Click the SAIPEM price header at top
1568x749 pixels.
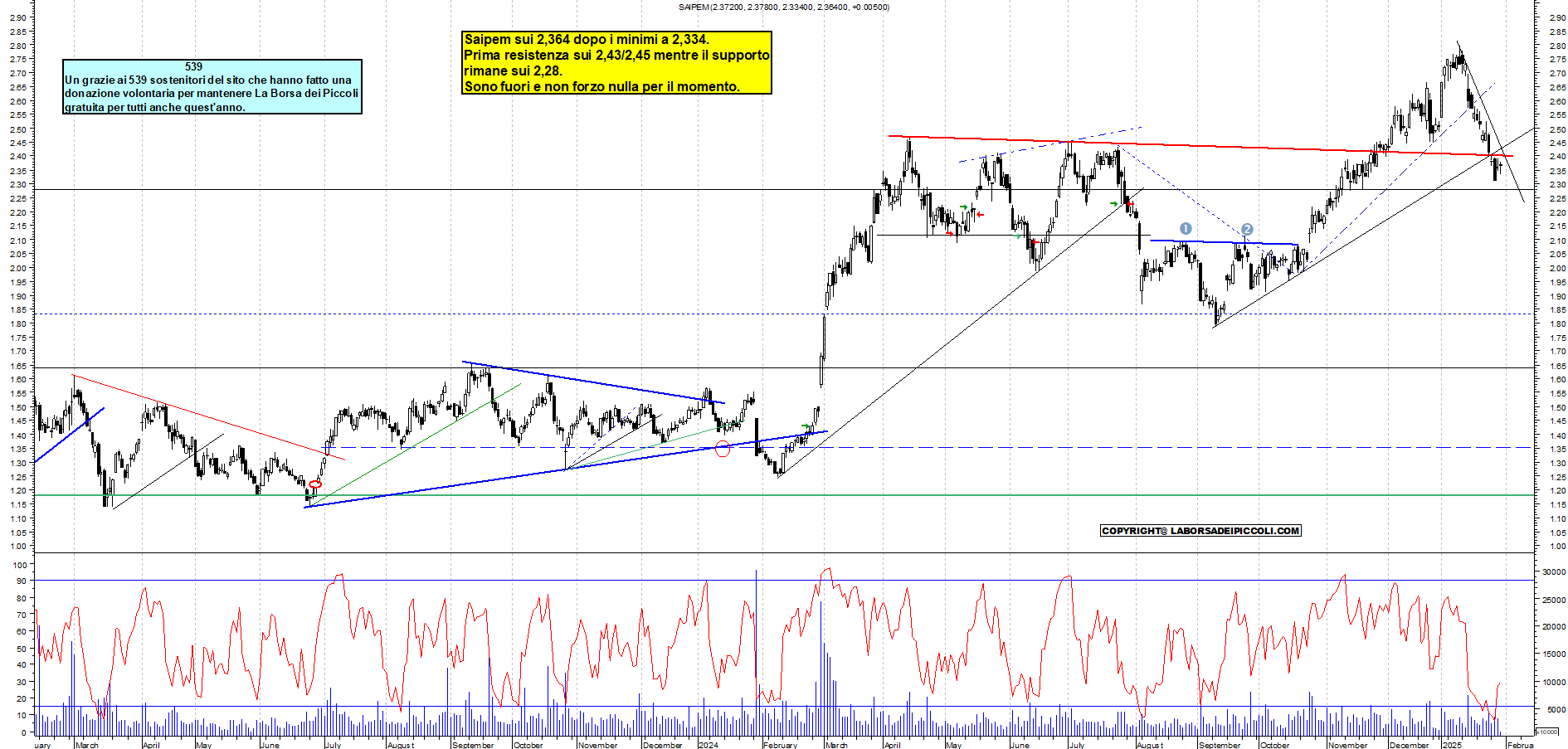[x=783, y=7]
